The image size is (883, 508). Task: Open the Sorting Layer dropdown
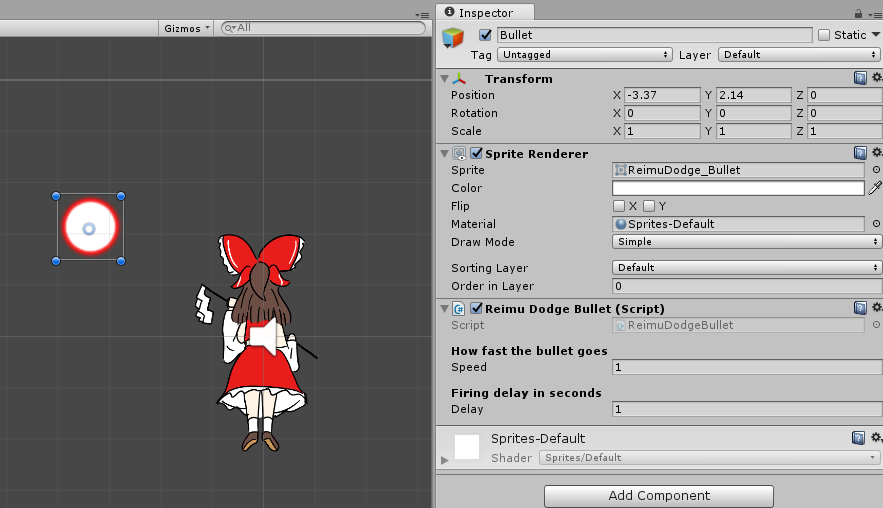tap(747, 268)
